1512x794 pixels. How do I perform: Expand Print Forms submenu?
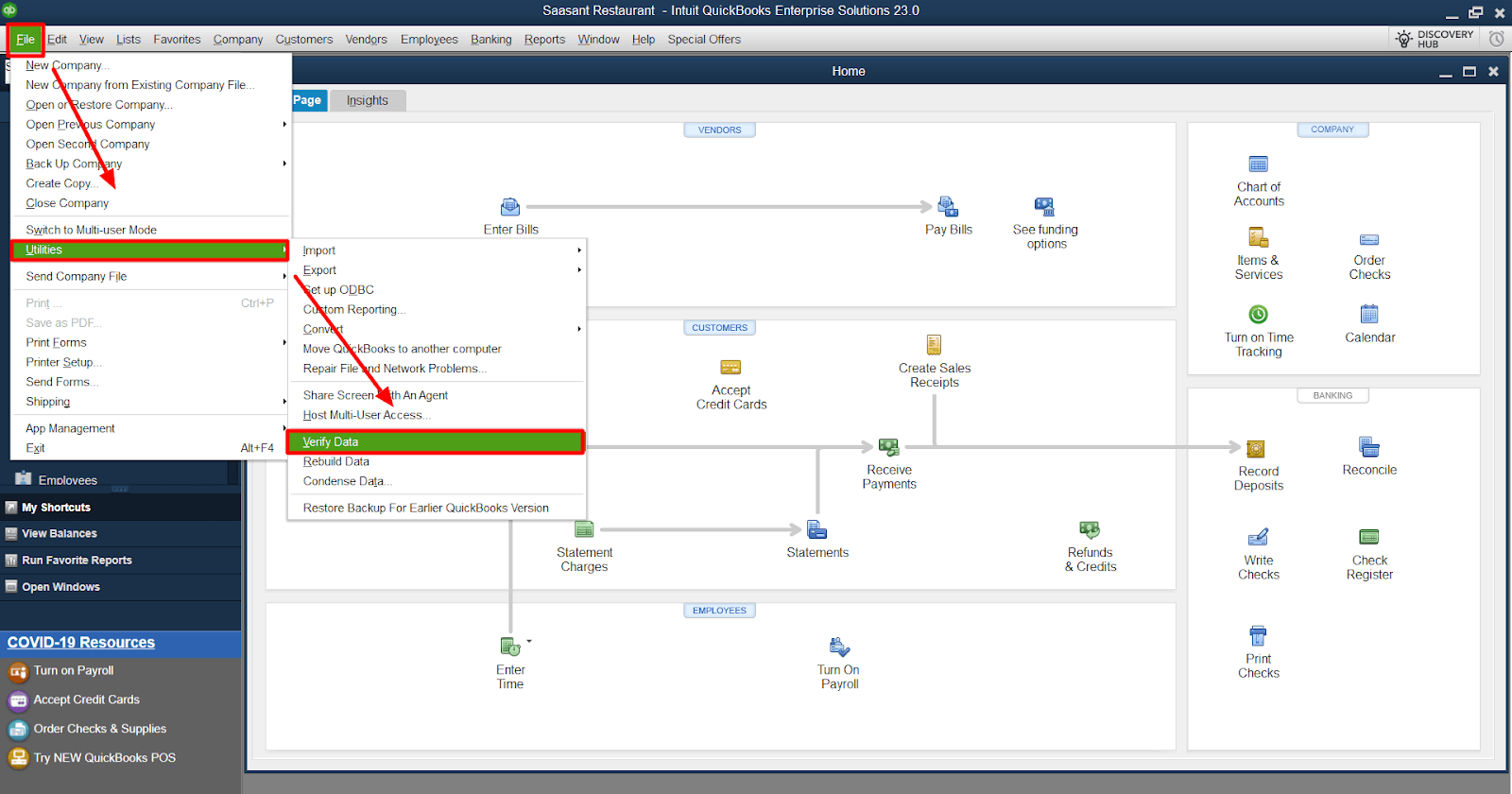coord(284,342)
